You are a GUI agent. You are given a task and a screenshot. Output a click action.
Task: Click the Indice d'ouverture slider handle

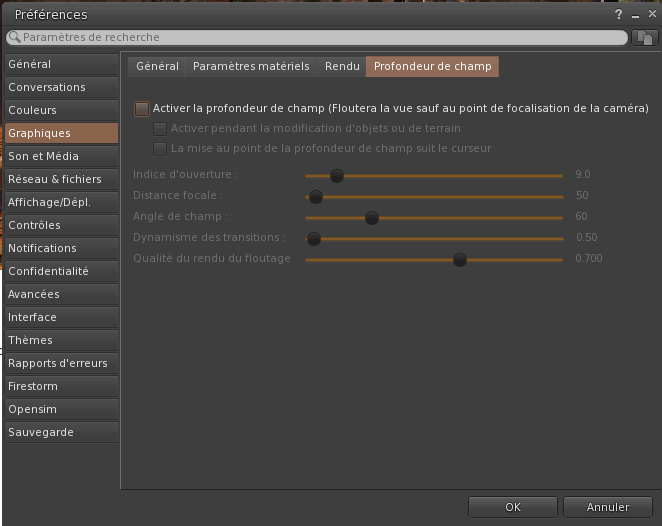[x=337, y=175]
